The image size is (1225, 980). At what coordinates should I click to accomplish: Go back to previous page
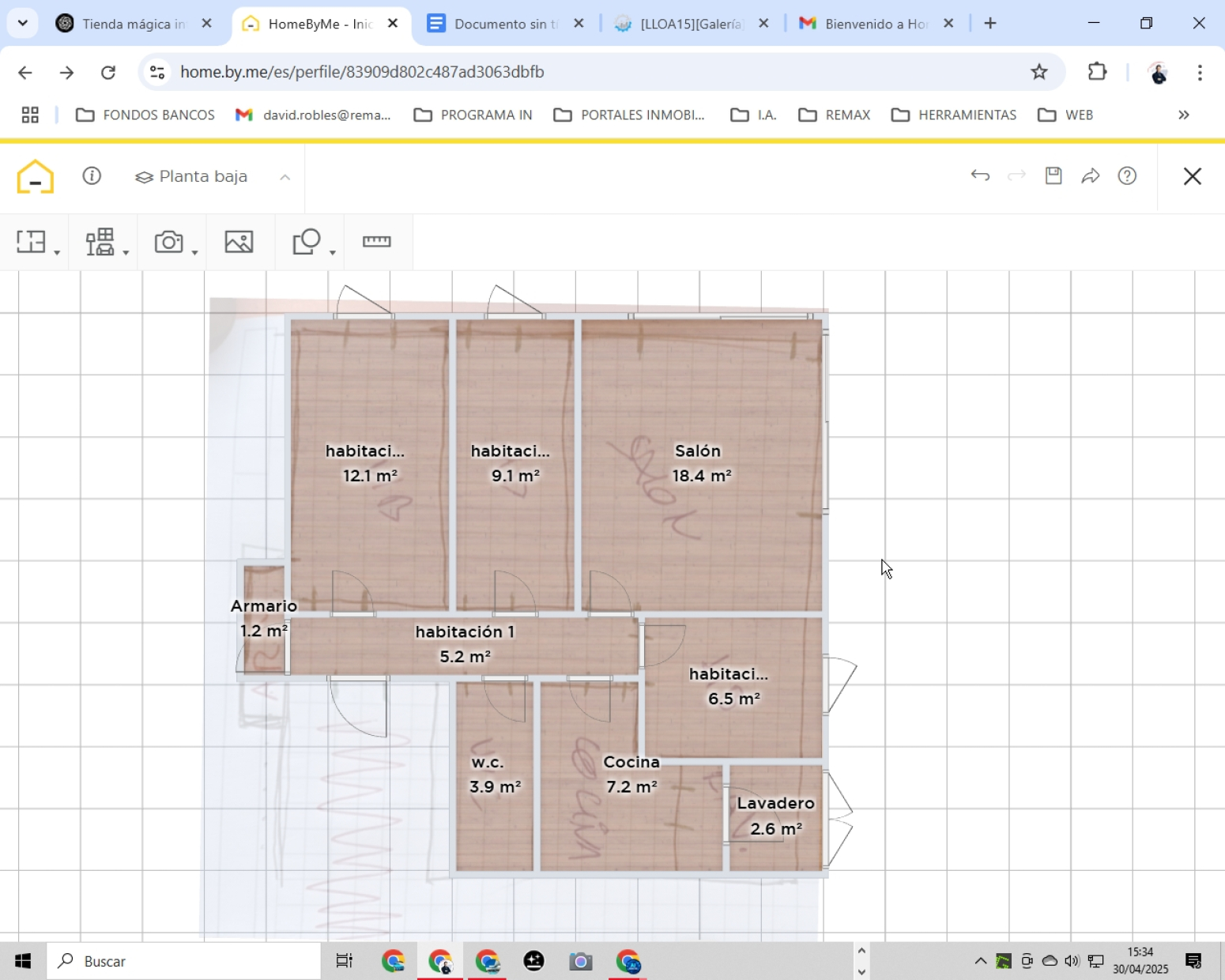click(x=25, y=73)
